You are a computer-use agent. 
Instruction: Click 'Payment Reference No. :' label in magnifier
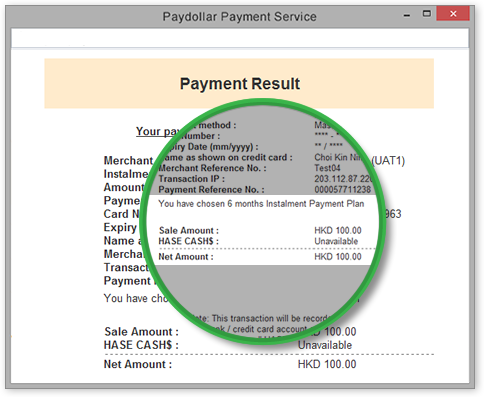pos(211,190)
